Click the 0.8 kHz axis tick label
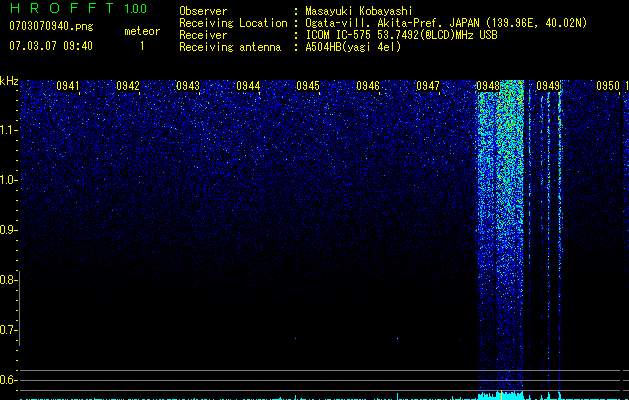Image resolution: width=629 pixels, height=400 pixels. click(x=9, y=280)
